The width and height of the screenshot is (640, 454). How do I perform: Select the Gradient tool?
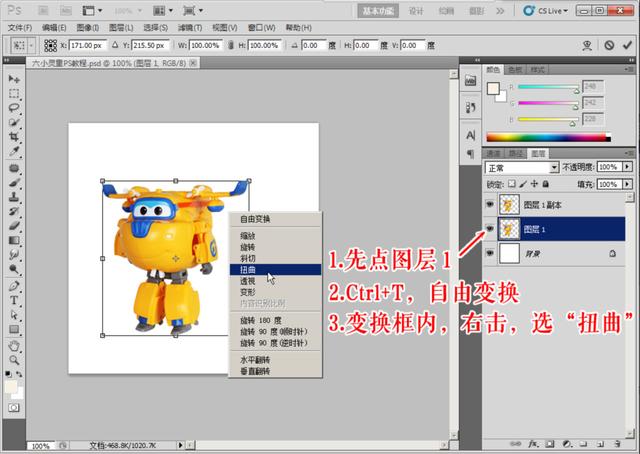coord(14,240)
